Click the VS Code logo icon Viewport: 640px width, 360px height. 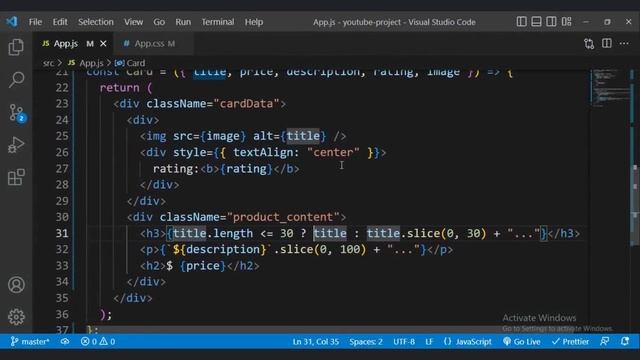click(x=12, y=21)
